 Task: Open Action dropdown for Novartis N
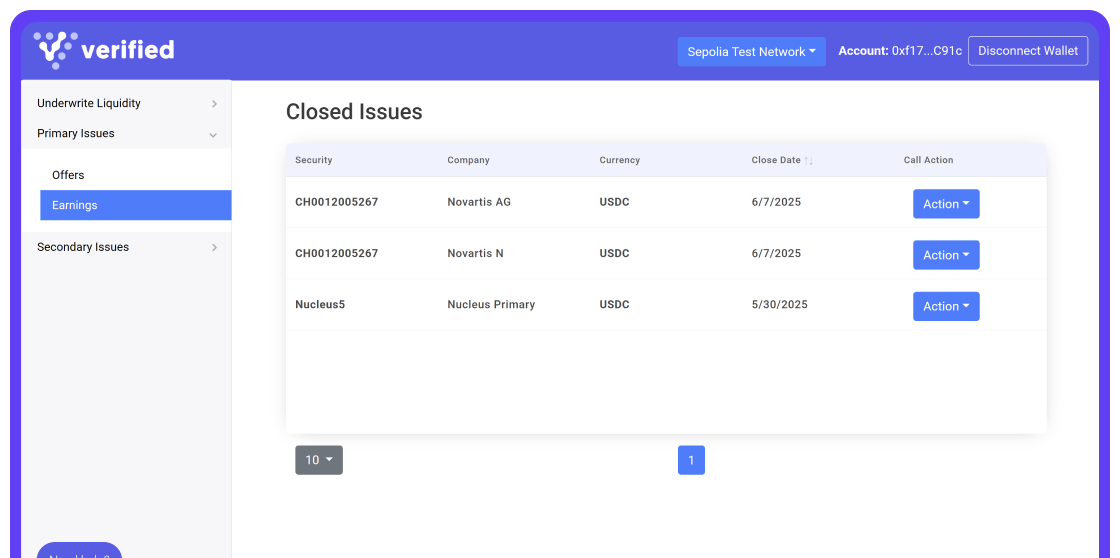click(946, 255)
